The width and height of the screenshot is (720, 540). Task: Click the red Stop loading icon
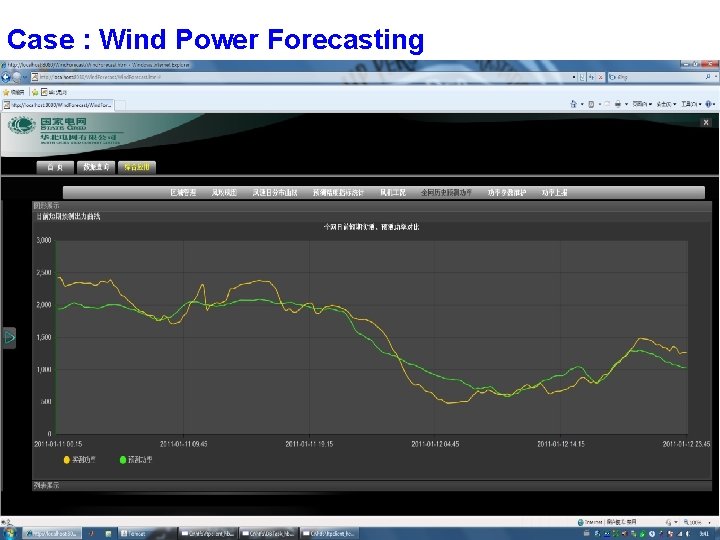click(600, 77)
